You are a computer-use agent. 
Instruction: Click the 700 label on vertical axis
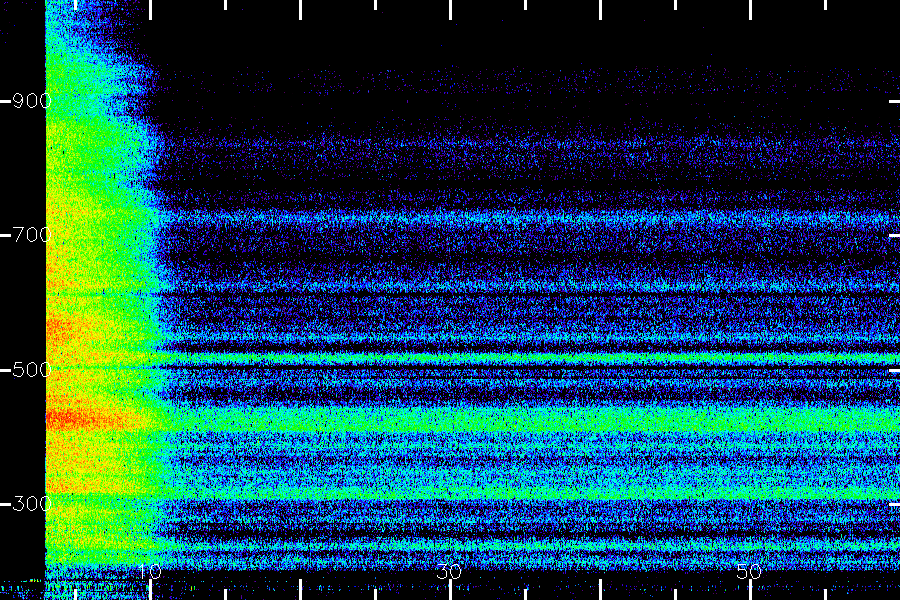click(32, 235)
